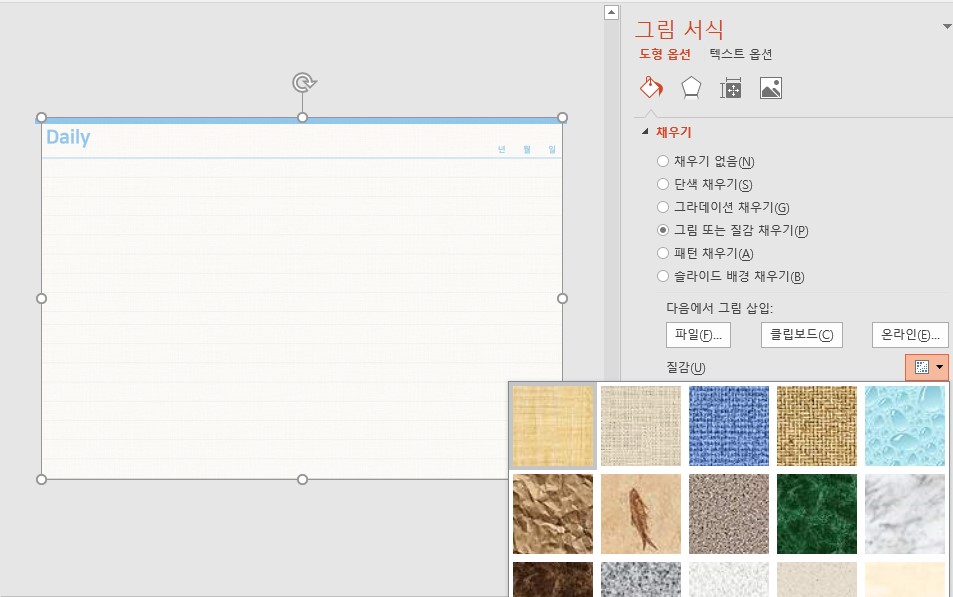Image resolution: width=953 pixels, height=597 pixels.
Task: Select 채우기 없음 radio option
Action: [706, 161]
